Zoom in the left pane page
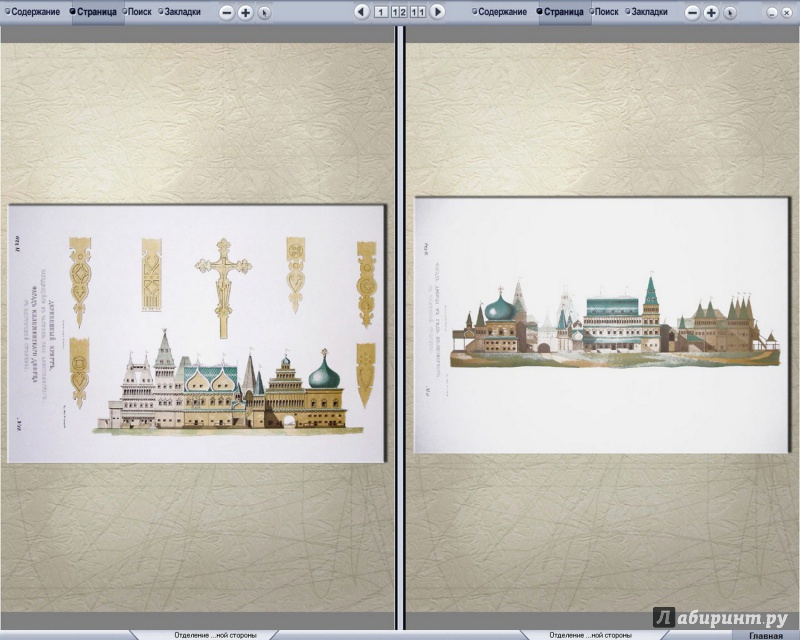Viewport: 800px width, 640px height. pyautogui.click(x=245, y=13)
